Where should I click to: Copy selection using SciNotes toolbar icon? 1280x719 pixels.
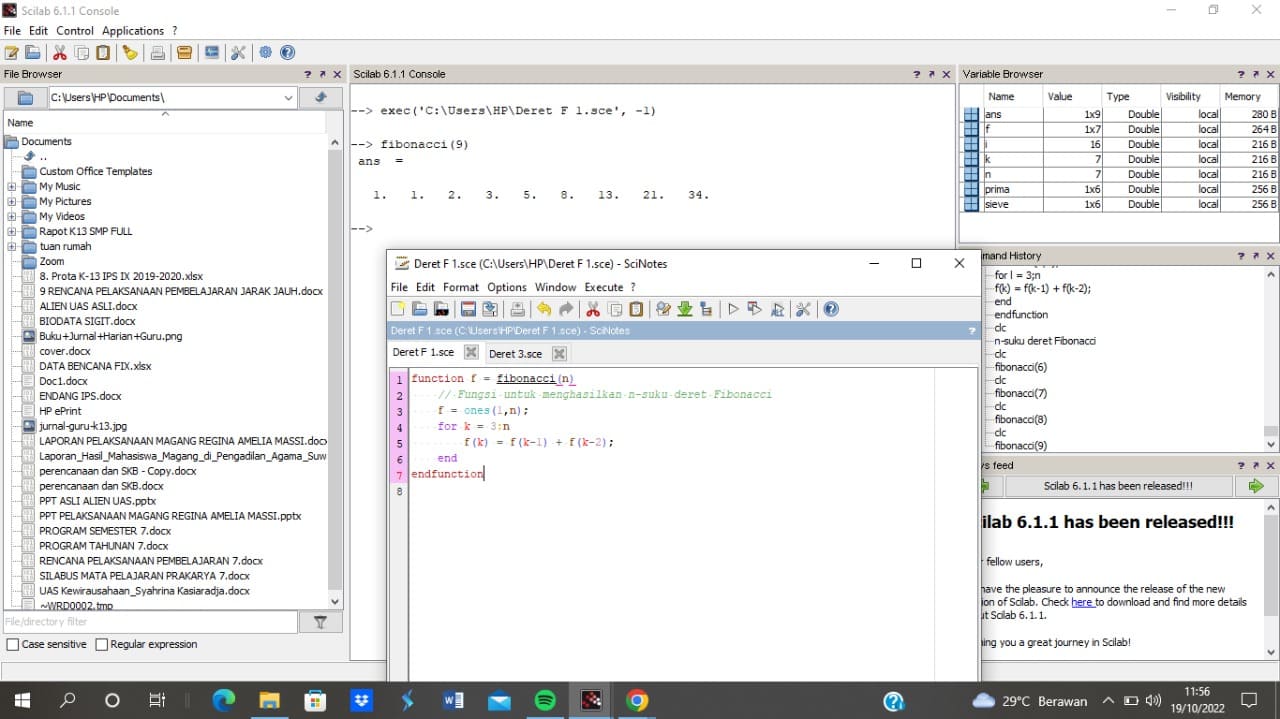(615, 309)
